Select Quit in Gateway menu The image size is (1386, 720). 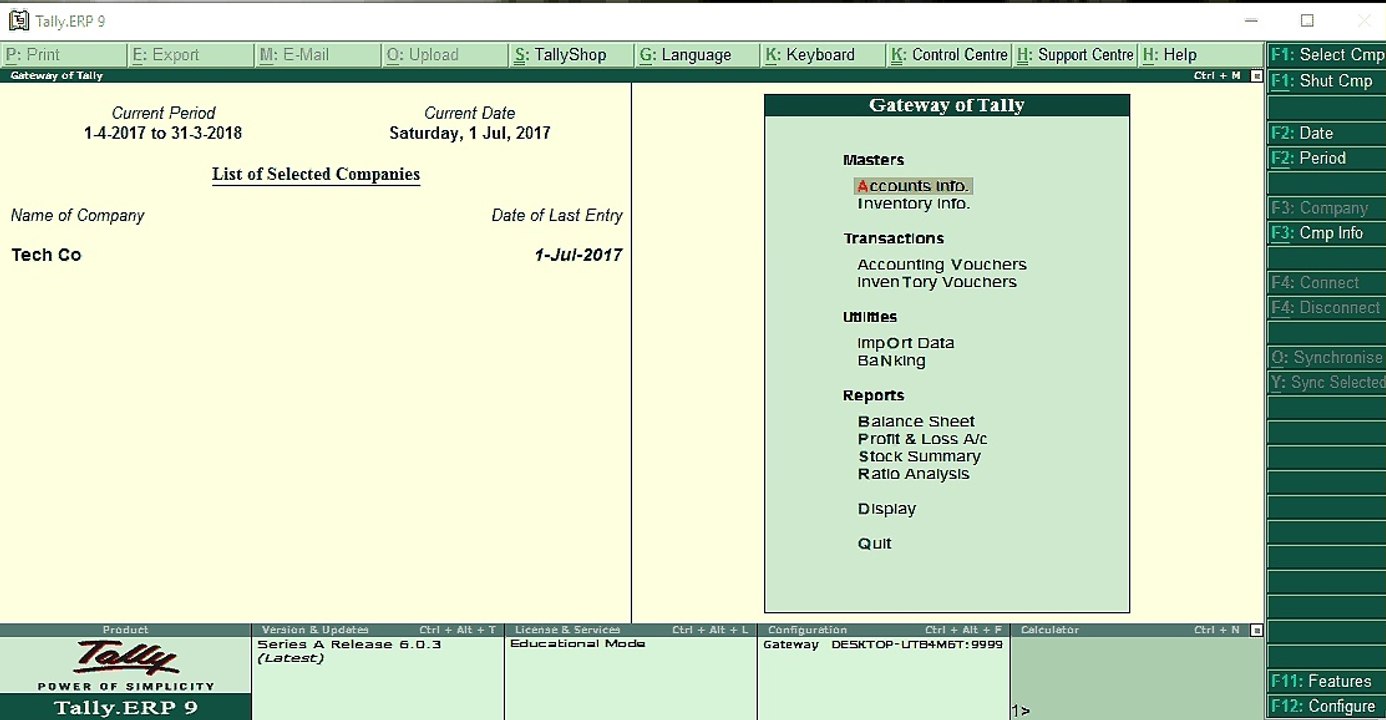tap(874, 544)
